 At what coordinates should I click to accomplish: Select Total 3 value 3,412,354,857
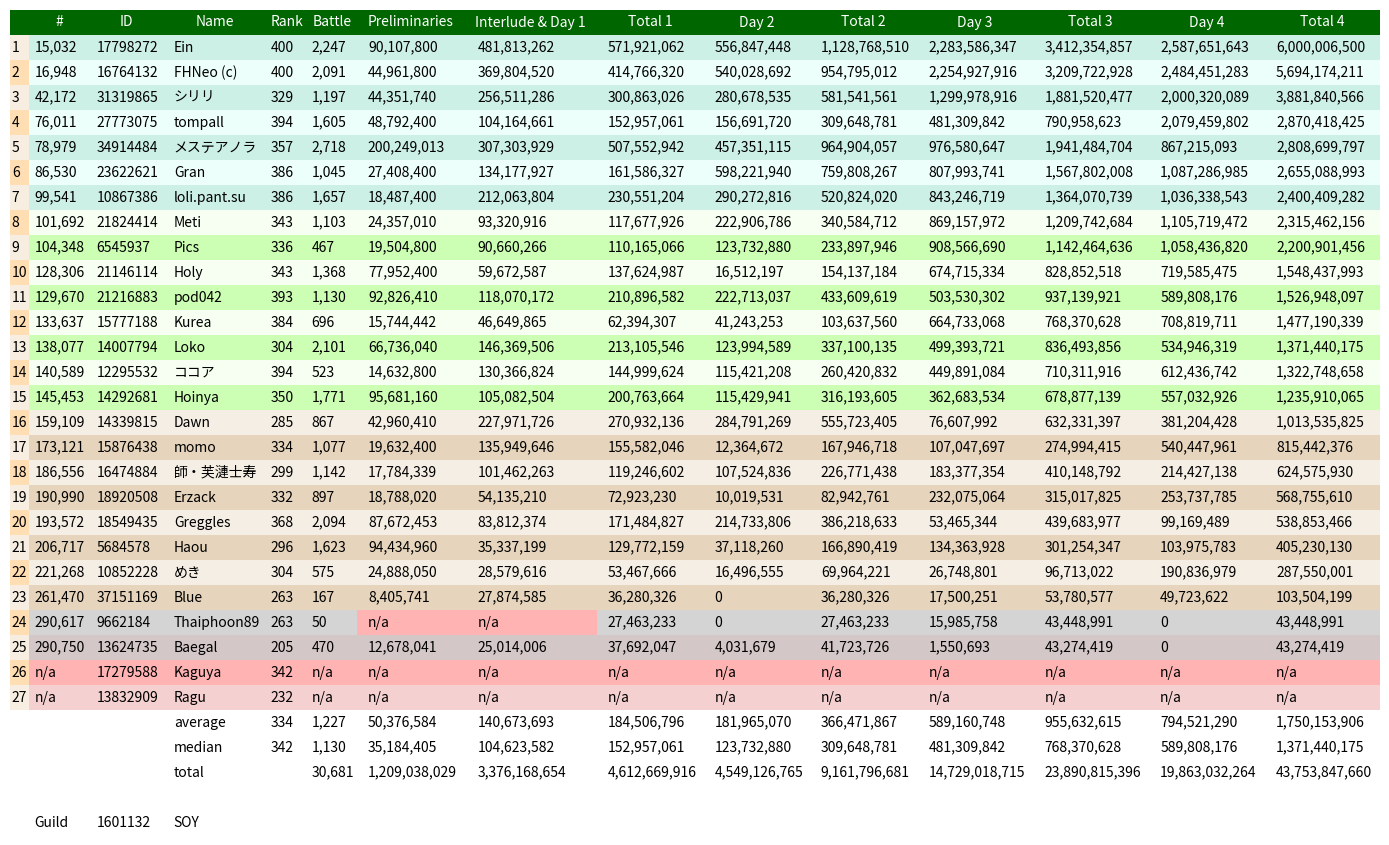[x=1089, y=47]
